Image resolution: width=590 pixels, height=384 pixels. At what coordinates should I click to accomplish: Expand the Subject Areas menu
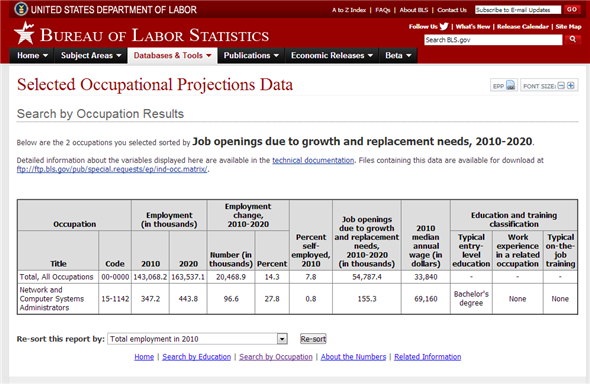pos(91,56)
